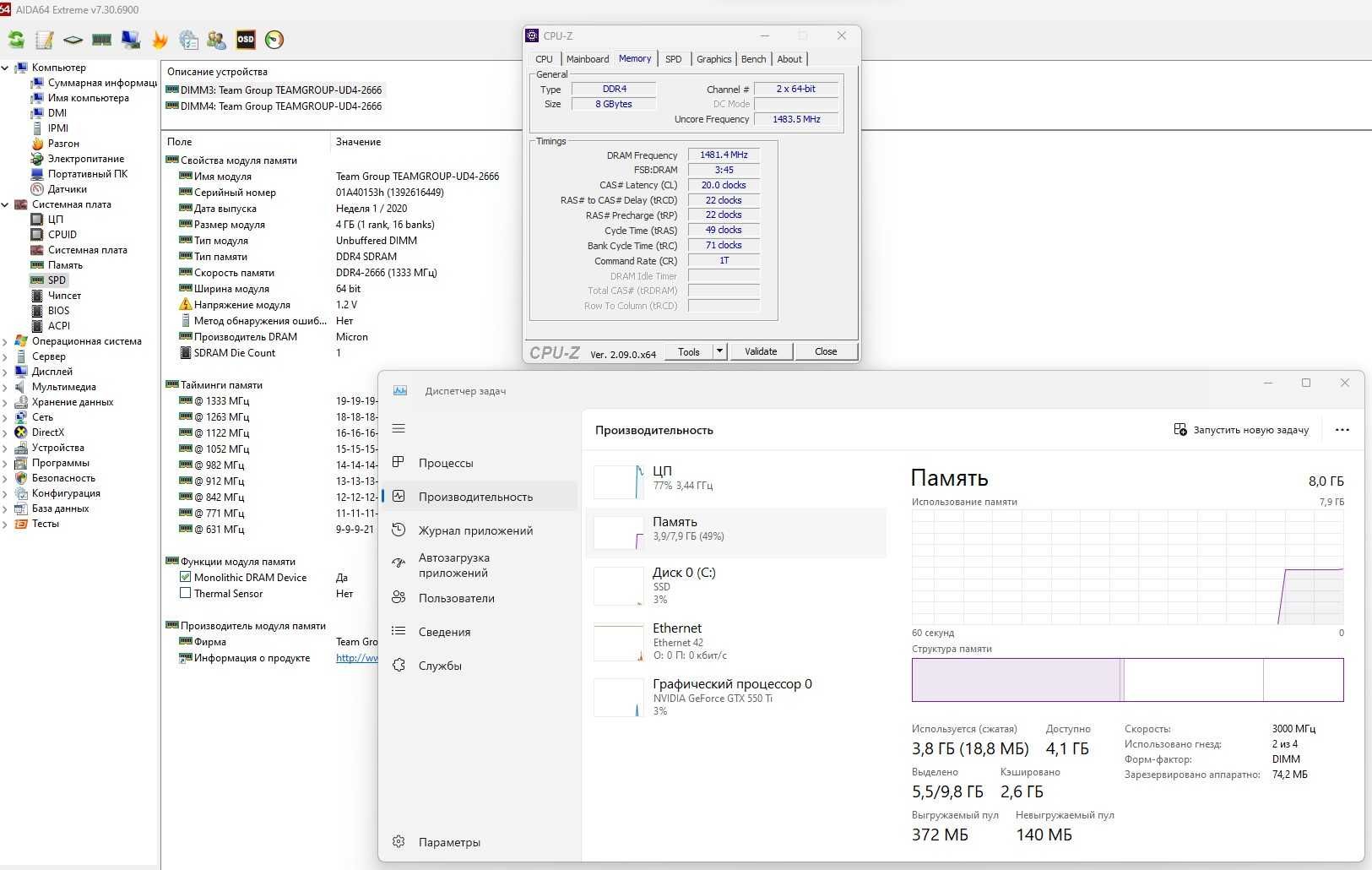This screenshot has height=870, width=1372.
Task: Open Параметры gear in Task Manager
Action: pos(479,842)
